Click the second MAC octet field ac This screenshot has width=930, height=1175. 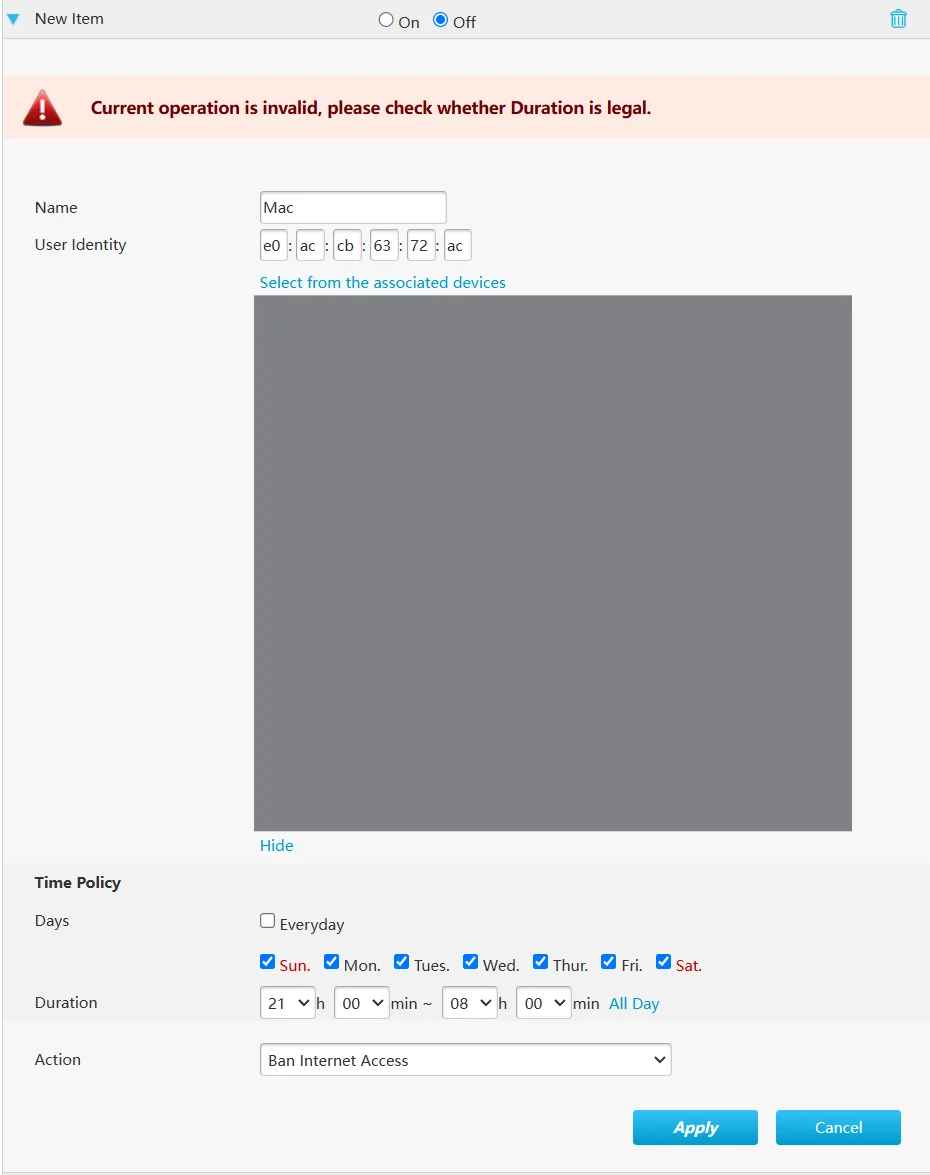(310, 246)
